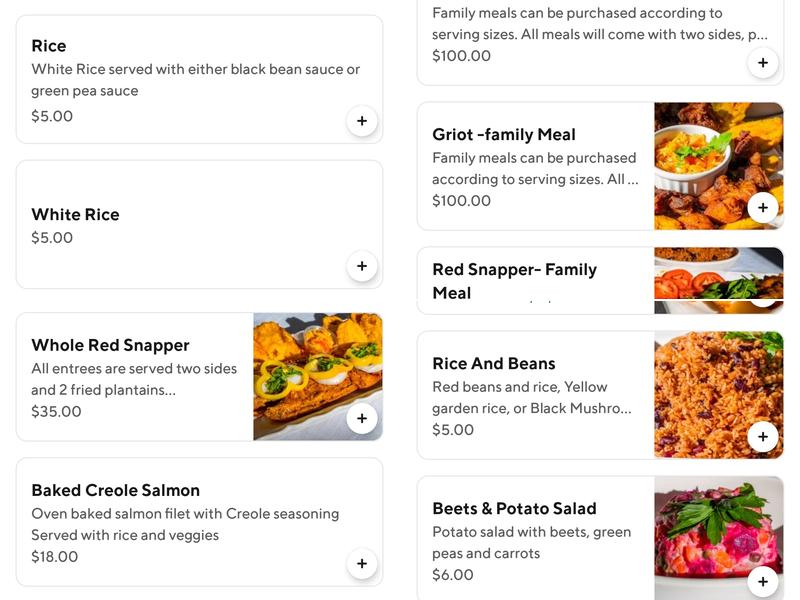
Task: Click the plus button to add Rice
Action: 363,119
